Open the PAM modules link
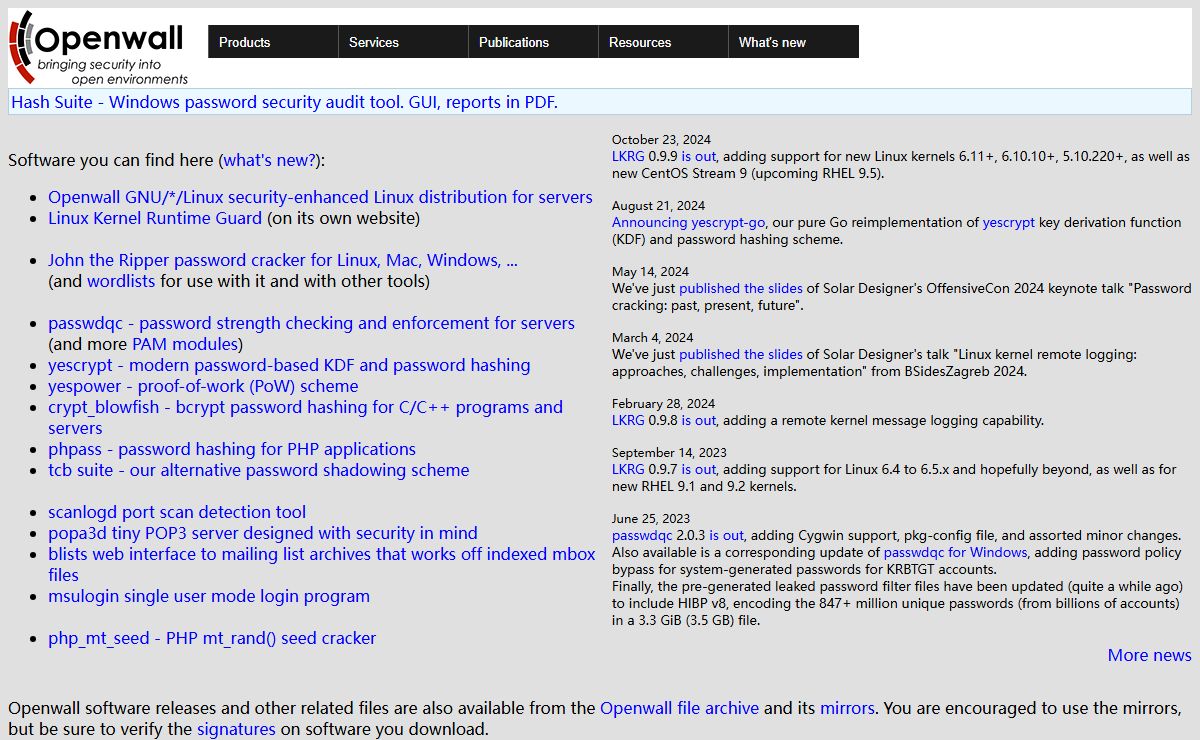 point(184,344)
